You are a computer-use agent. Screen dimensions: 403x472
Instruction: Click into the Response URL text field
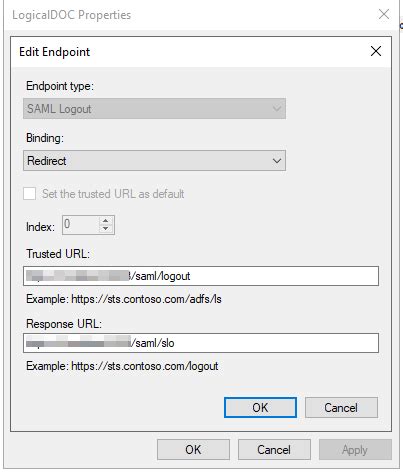201,343
